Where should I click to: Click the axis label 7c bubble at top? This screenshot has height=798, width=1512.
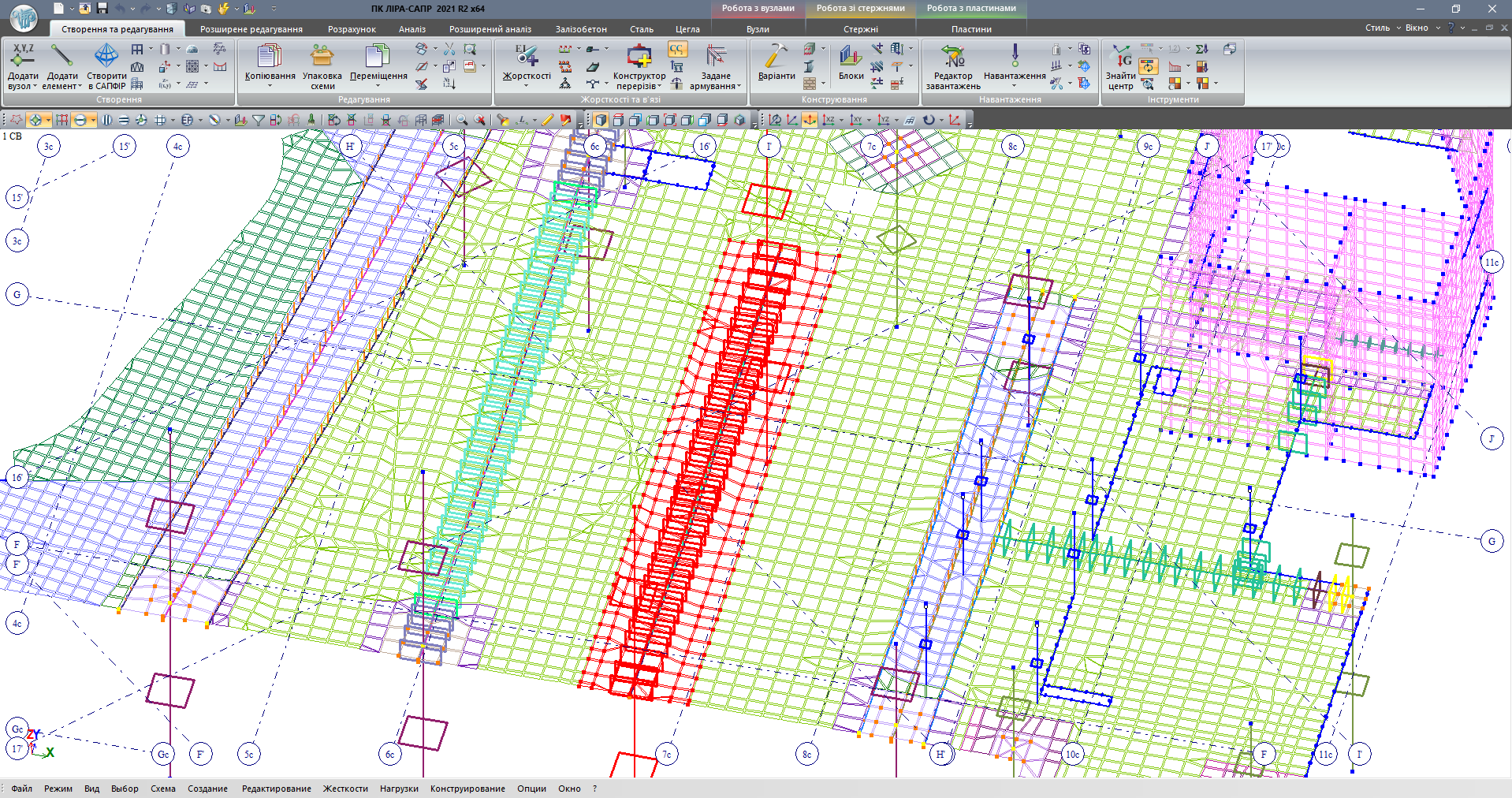tap(871, 147)
